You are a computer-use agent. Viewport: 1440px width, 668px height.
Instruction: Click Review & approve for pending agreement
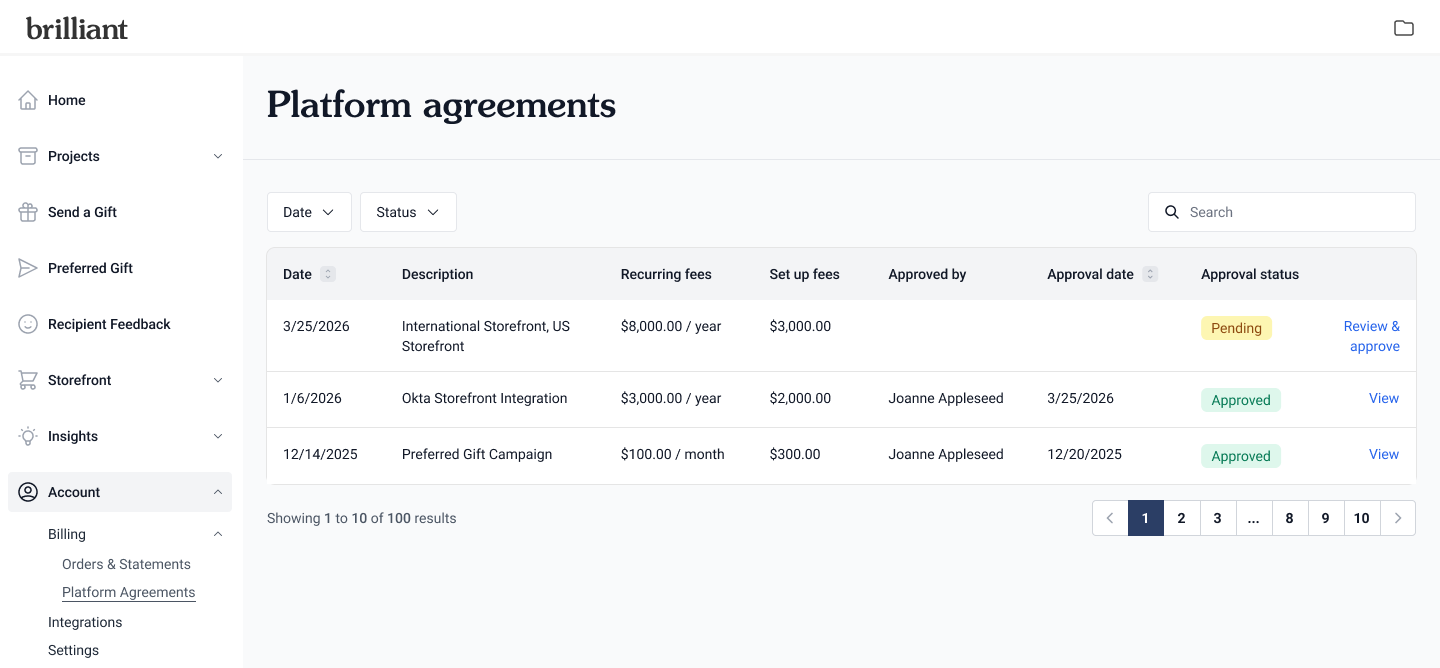1372,336
